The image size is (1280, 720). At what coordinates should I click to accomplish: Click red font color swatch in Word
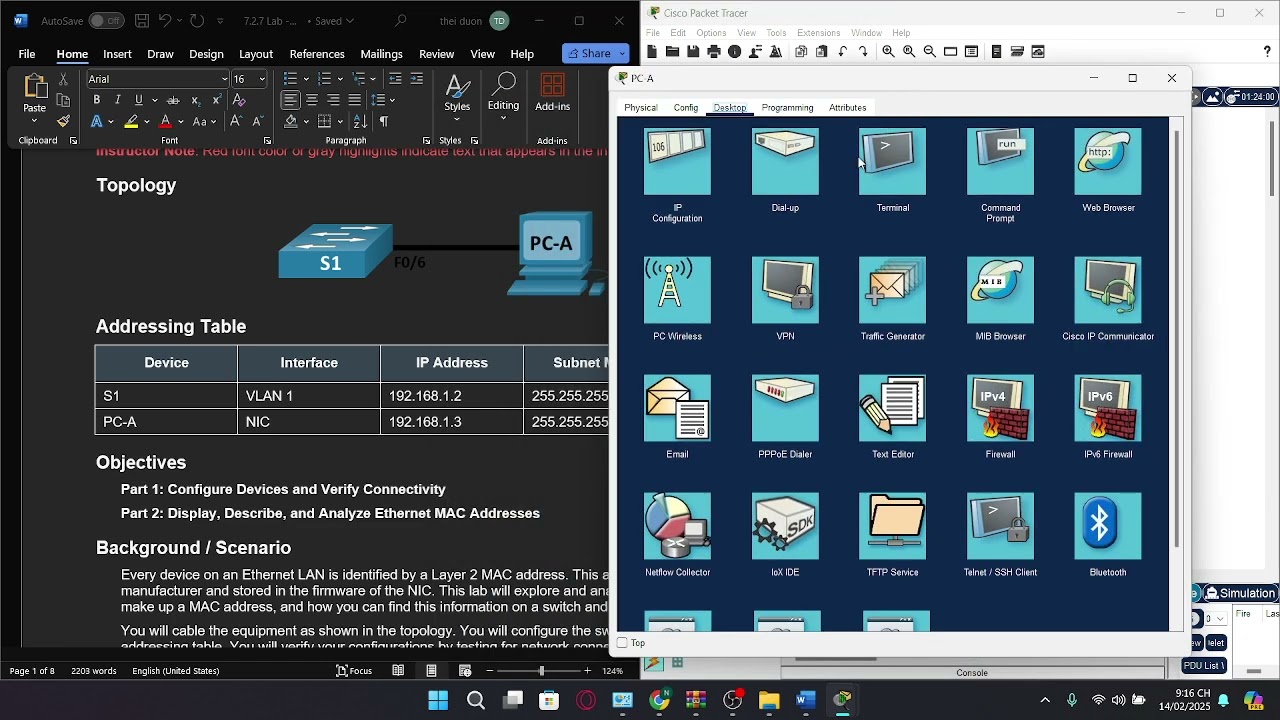point(167,121)
